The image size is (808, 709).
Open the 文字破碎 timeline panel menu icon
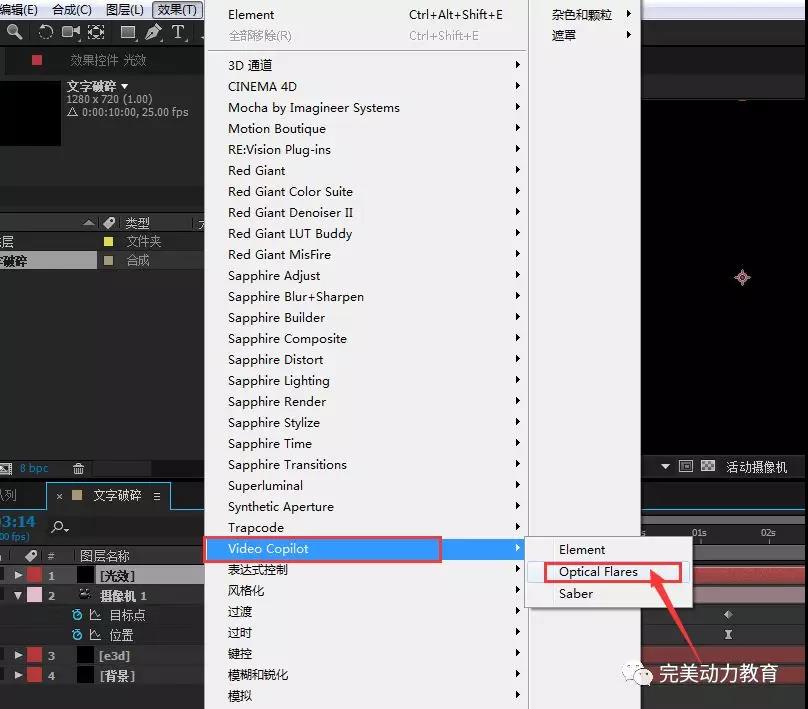(157, 496)
